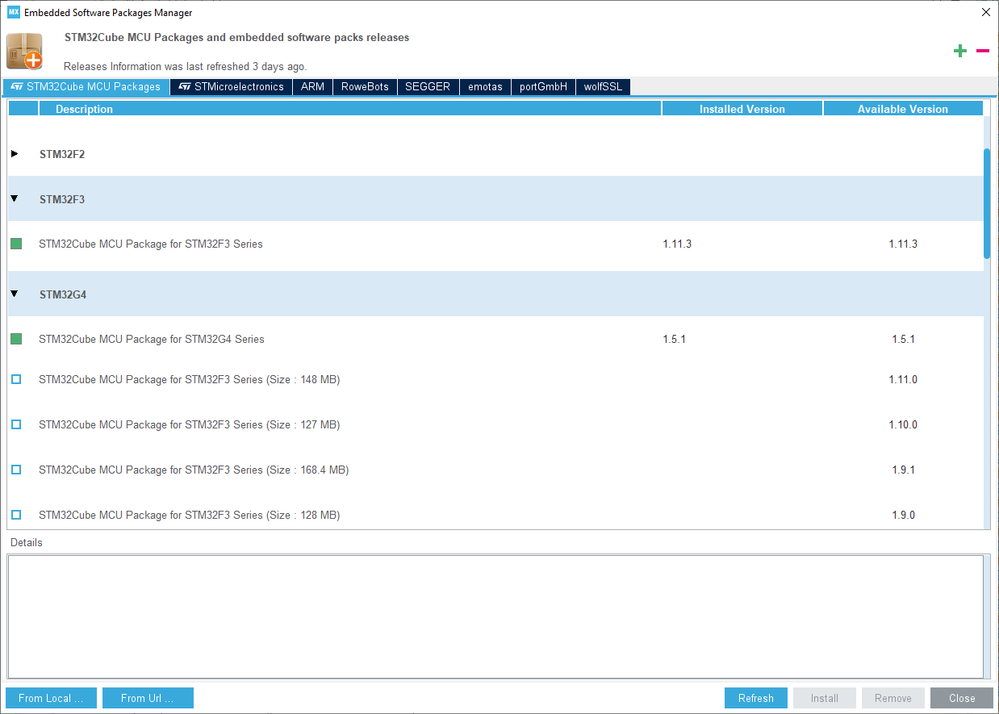
Task: Open the SEGGER tab
Action: coord(428,87)
